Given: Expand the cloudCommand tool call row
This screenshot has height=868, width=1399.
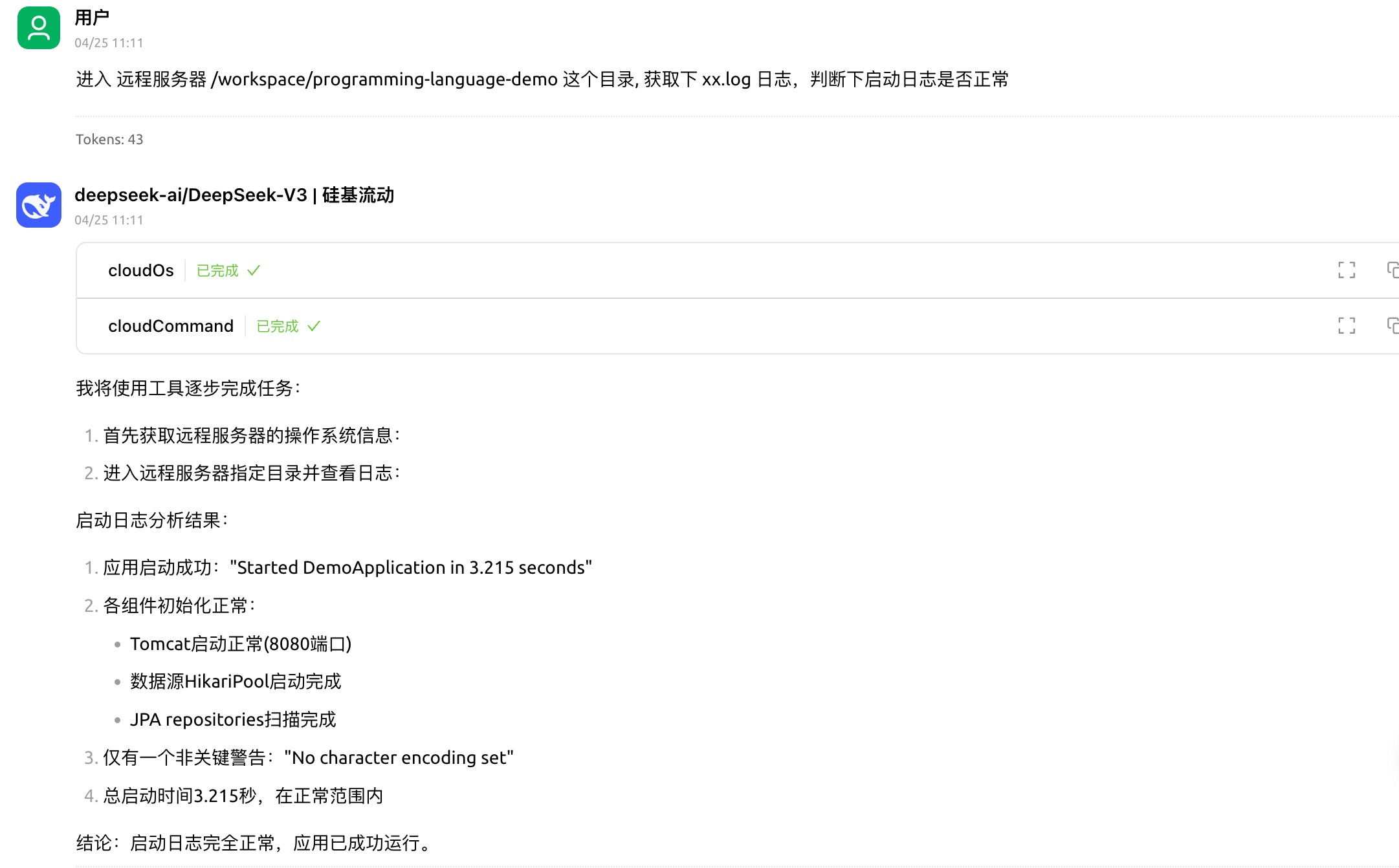Looking at the screenshot, I should [171, 326].
